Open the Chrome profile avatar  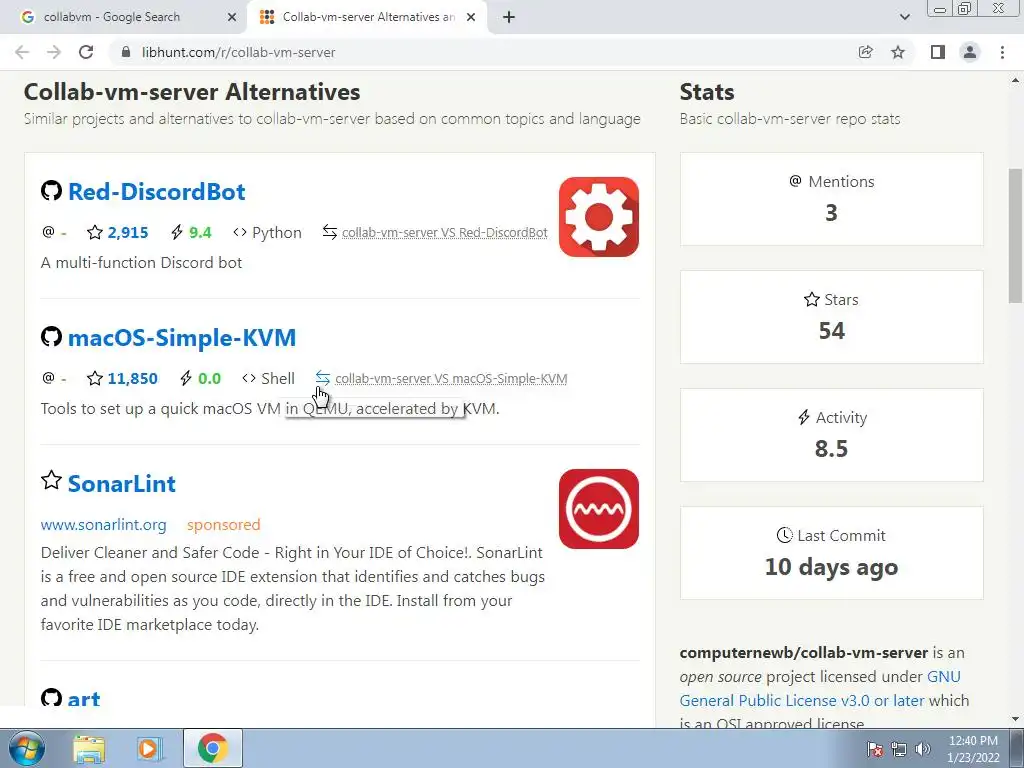pos(970,52)
